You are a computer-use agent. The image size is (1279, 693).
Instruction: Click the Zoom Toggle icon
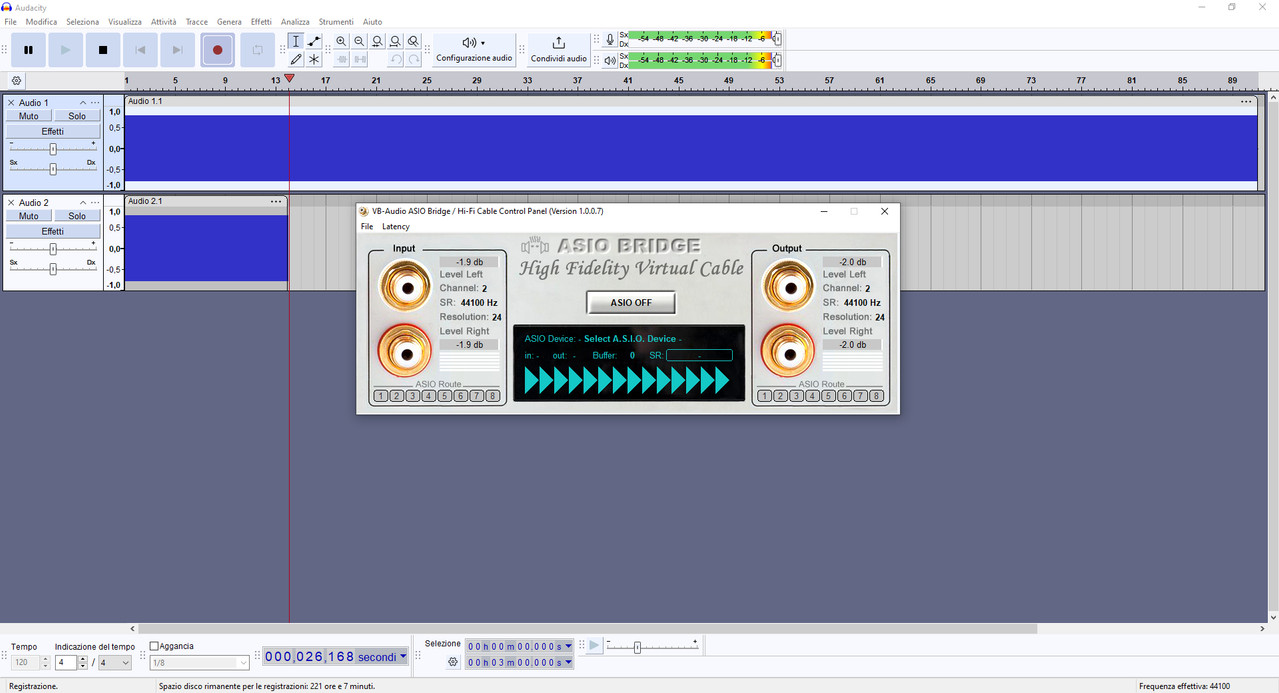[x=413, y=41]
